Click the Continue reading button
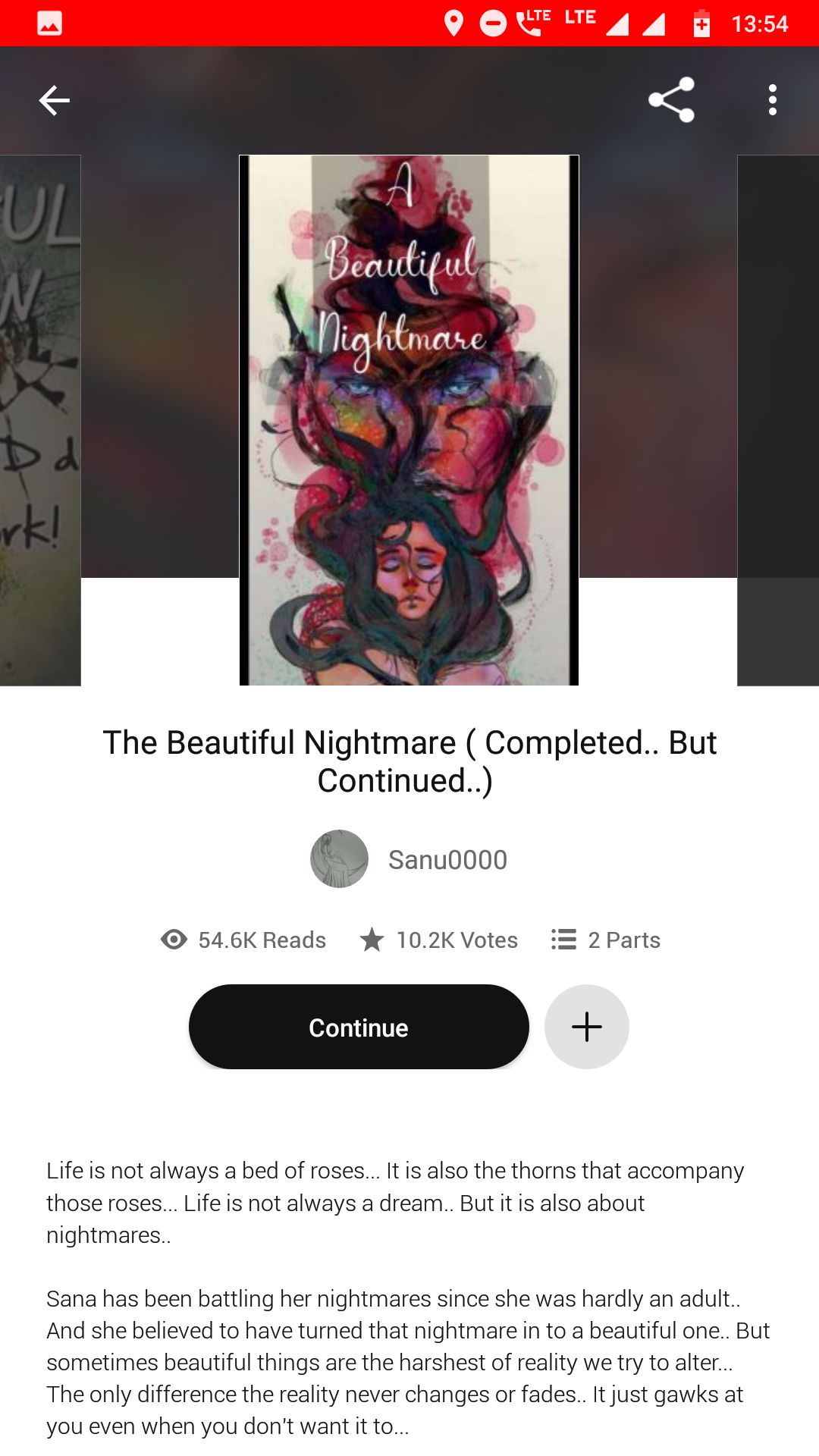Viewport: 819px width, 1456px height. click(359, 1027)
